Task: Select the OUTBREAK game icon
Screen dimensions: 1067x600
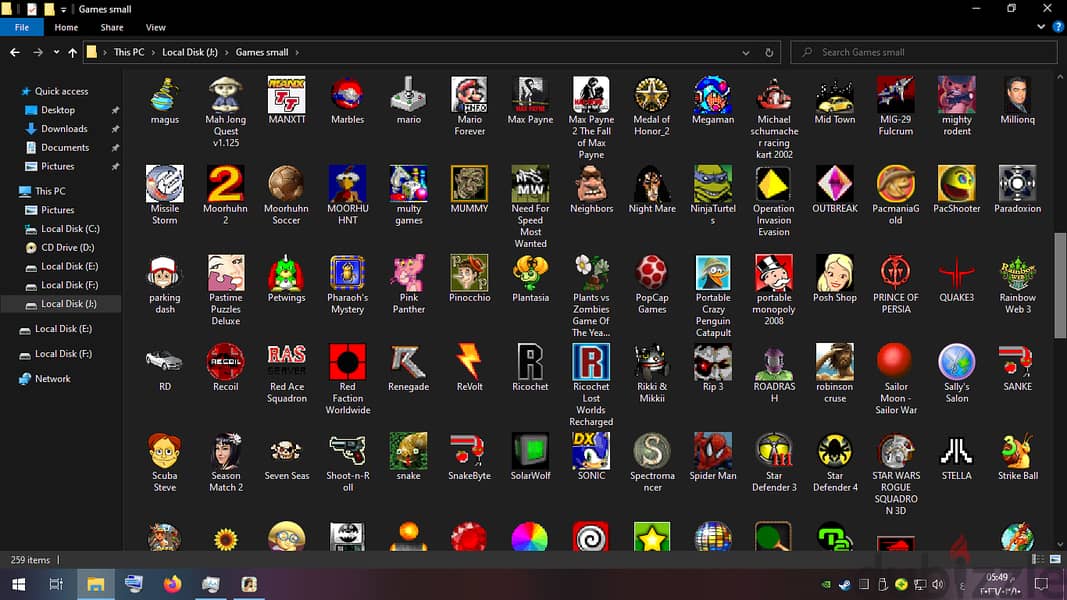Action: point(834,184)
